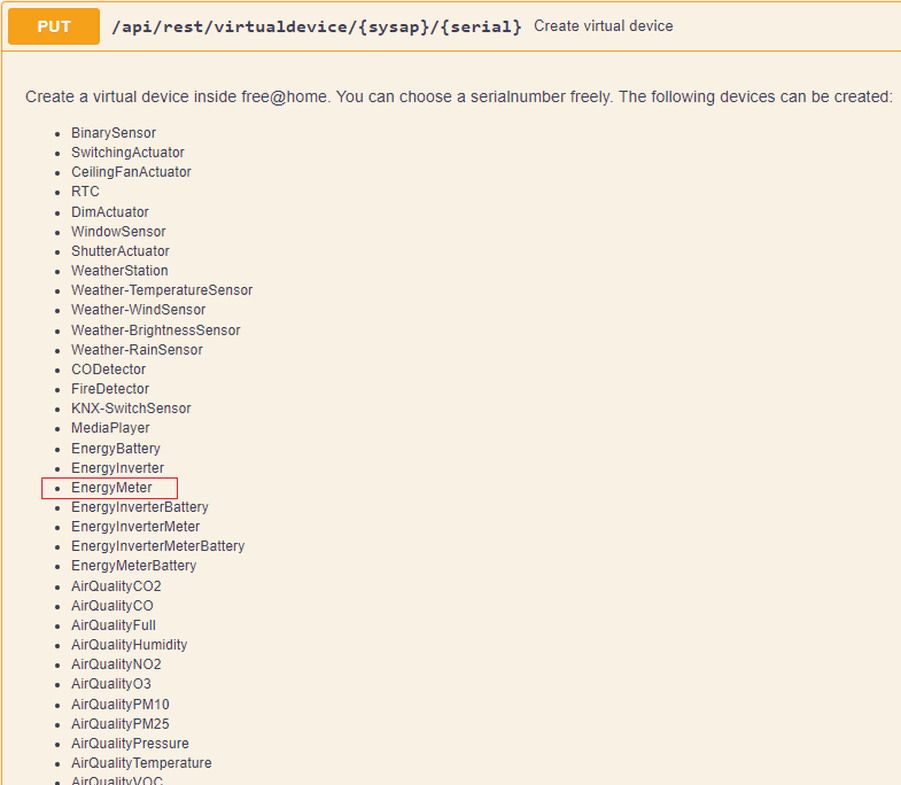Click the description paragraph mentioning free@home
Viewport: 901px width, 785px height.
click(x=459, y=97)
